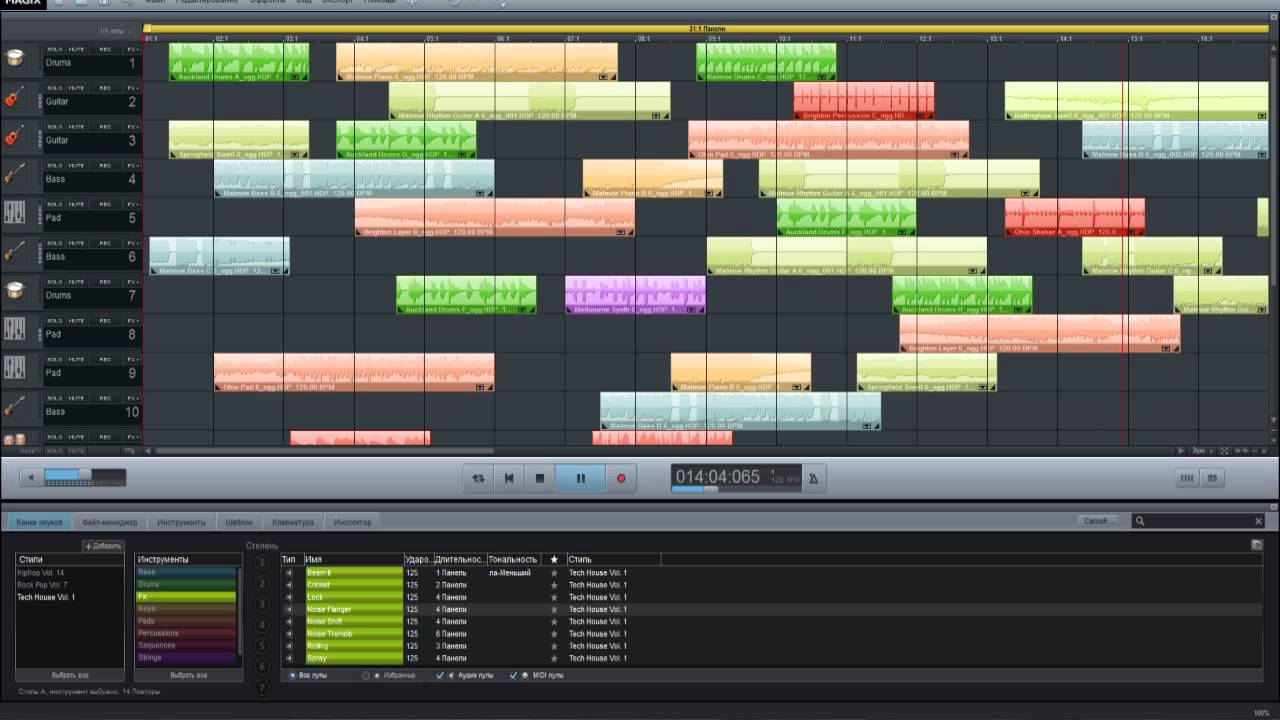Pause playback with the pause button
Screen dimensions: 1280x720
tap(580, 478)
